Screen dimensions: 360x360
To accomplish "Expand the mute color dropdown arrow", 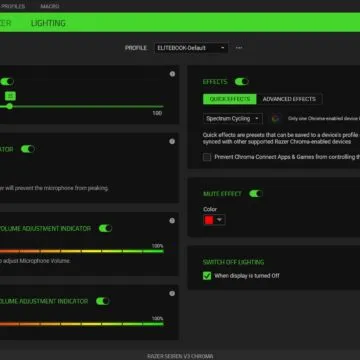I will [219, 220].
